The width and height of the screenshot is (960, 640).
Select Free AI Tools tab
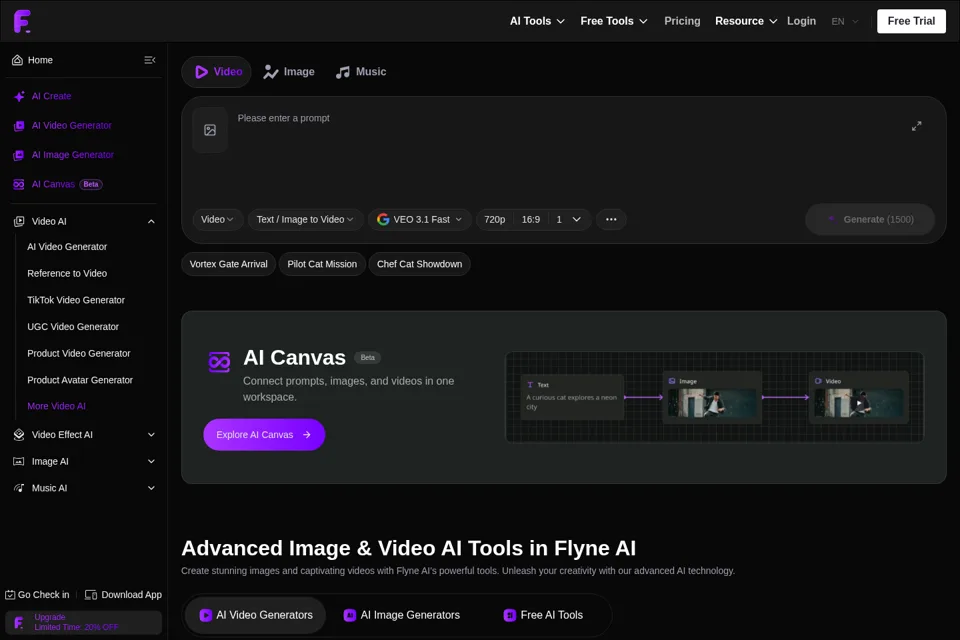[543, 615]
